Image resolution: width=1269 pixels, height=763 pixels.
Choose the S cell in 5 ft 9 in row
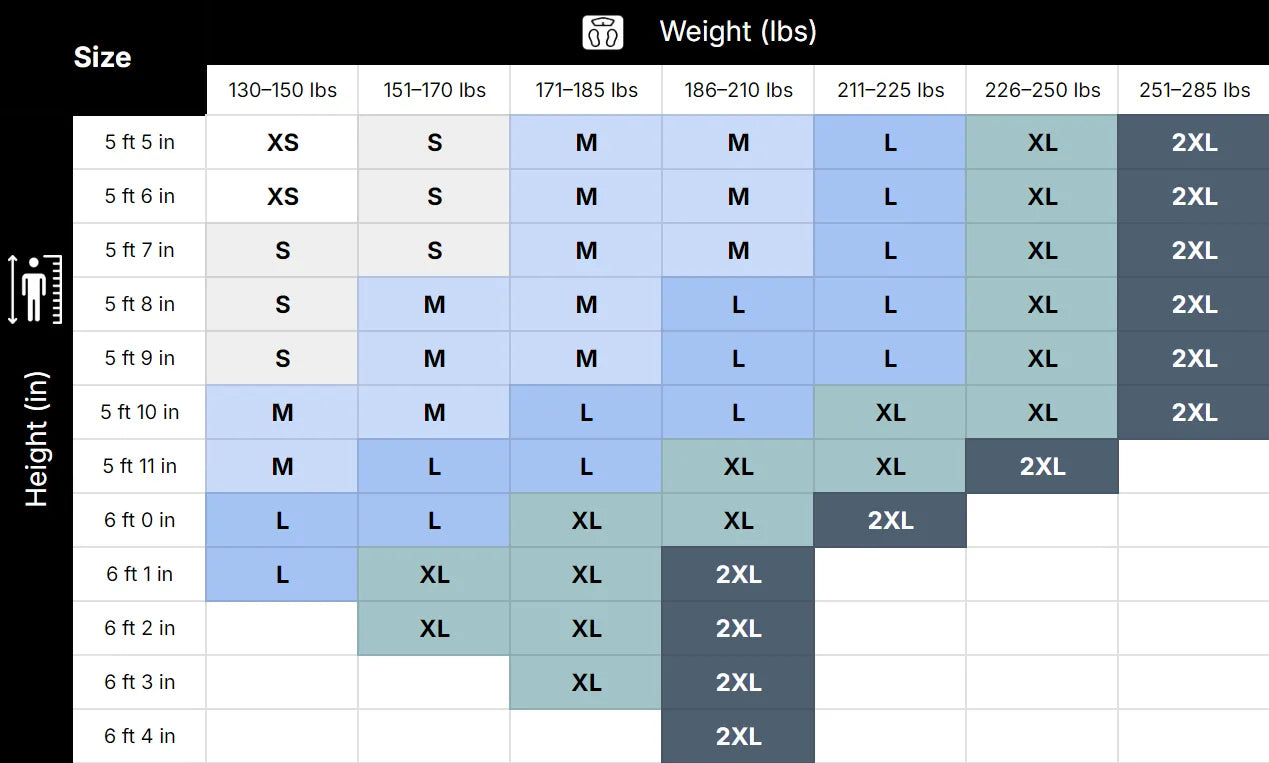(x=282, y=359)
